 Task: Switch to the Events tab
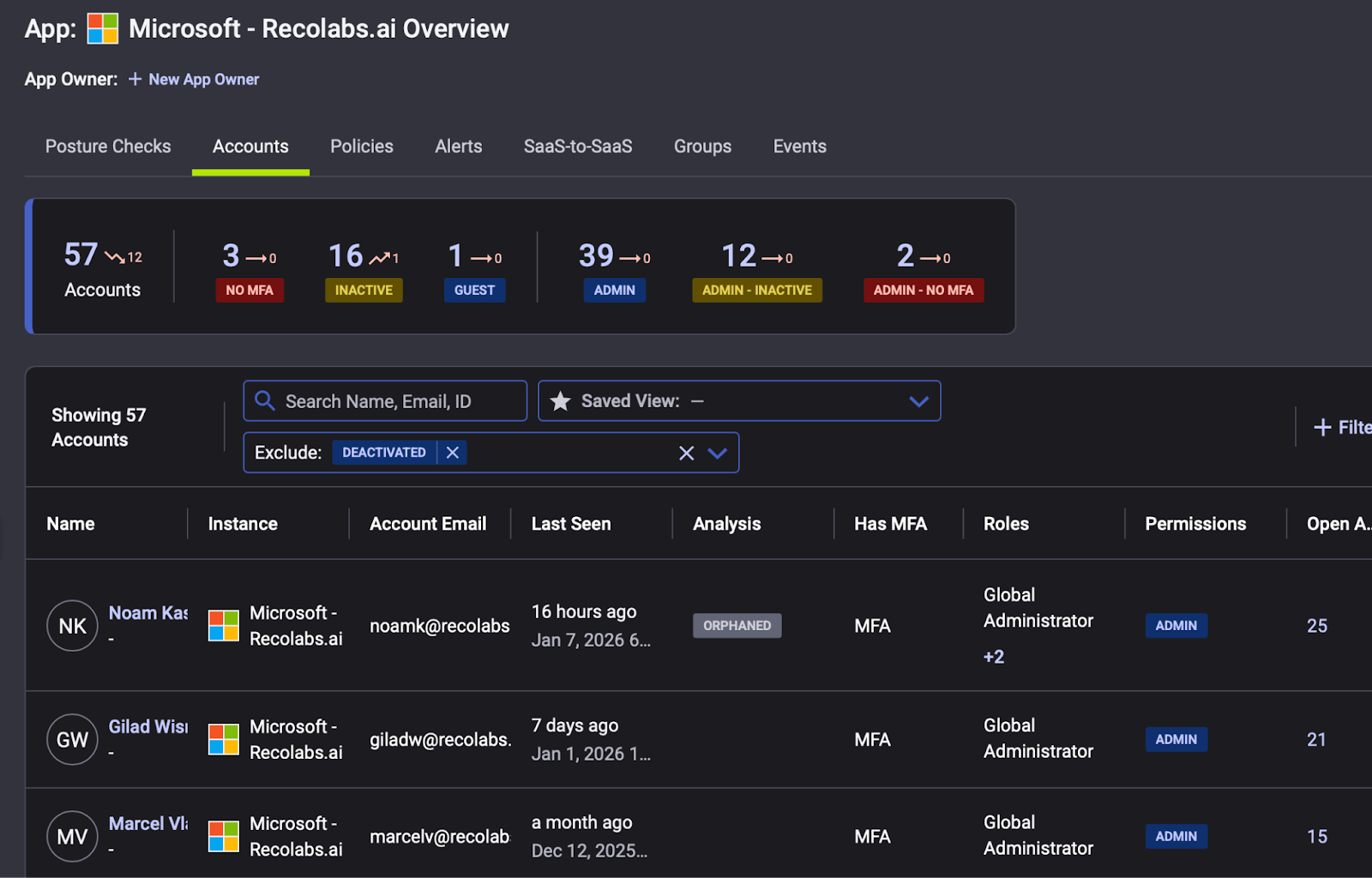click(800, 147)
